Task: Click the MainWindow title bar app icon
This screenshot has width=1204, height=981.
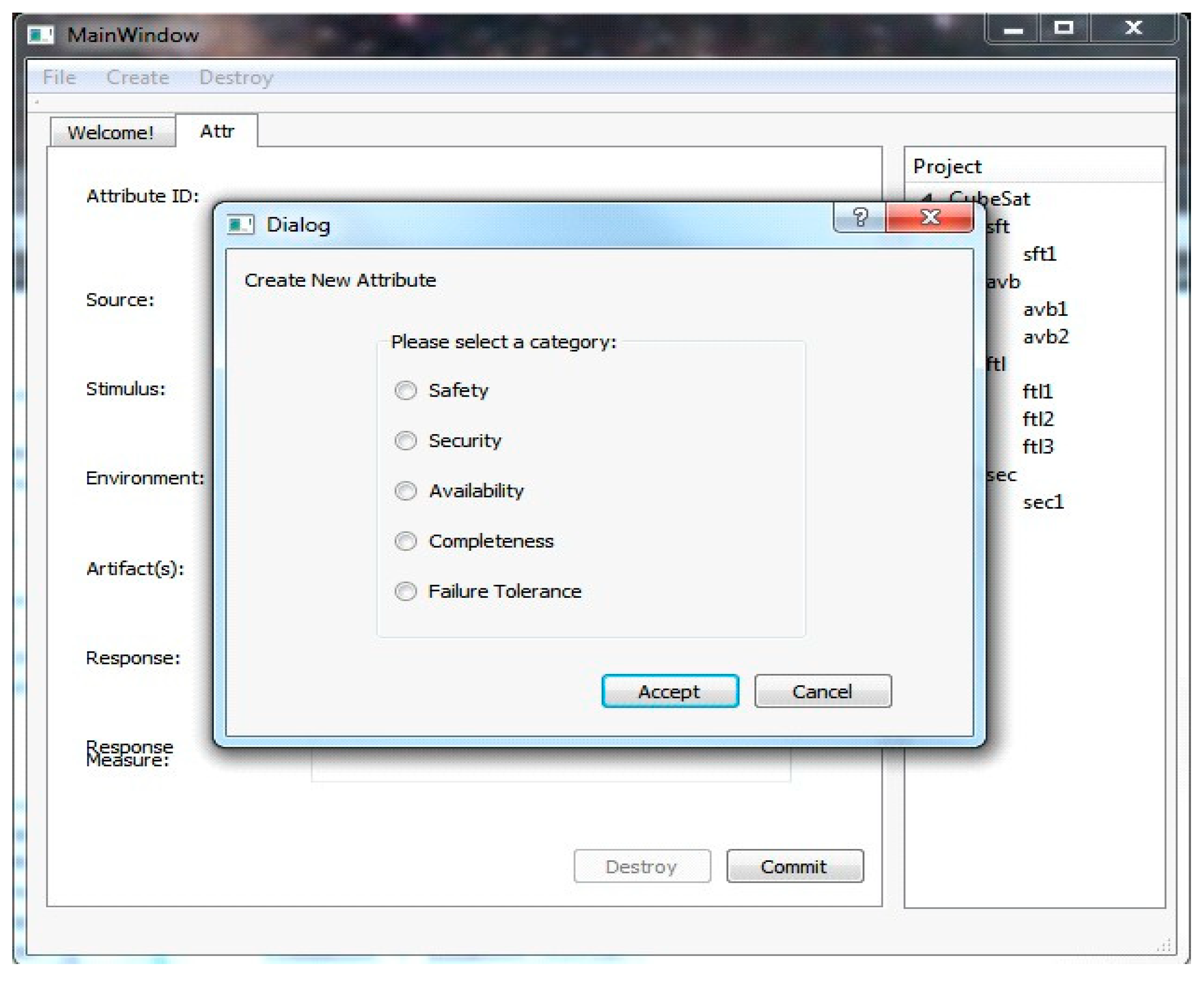Action: [x=41, y=35]
